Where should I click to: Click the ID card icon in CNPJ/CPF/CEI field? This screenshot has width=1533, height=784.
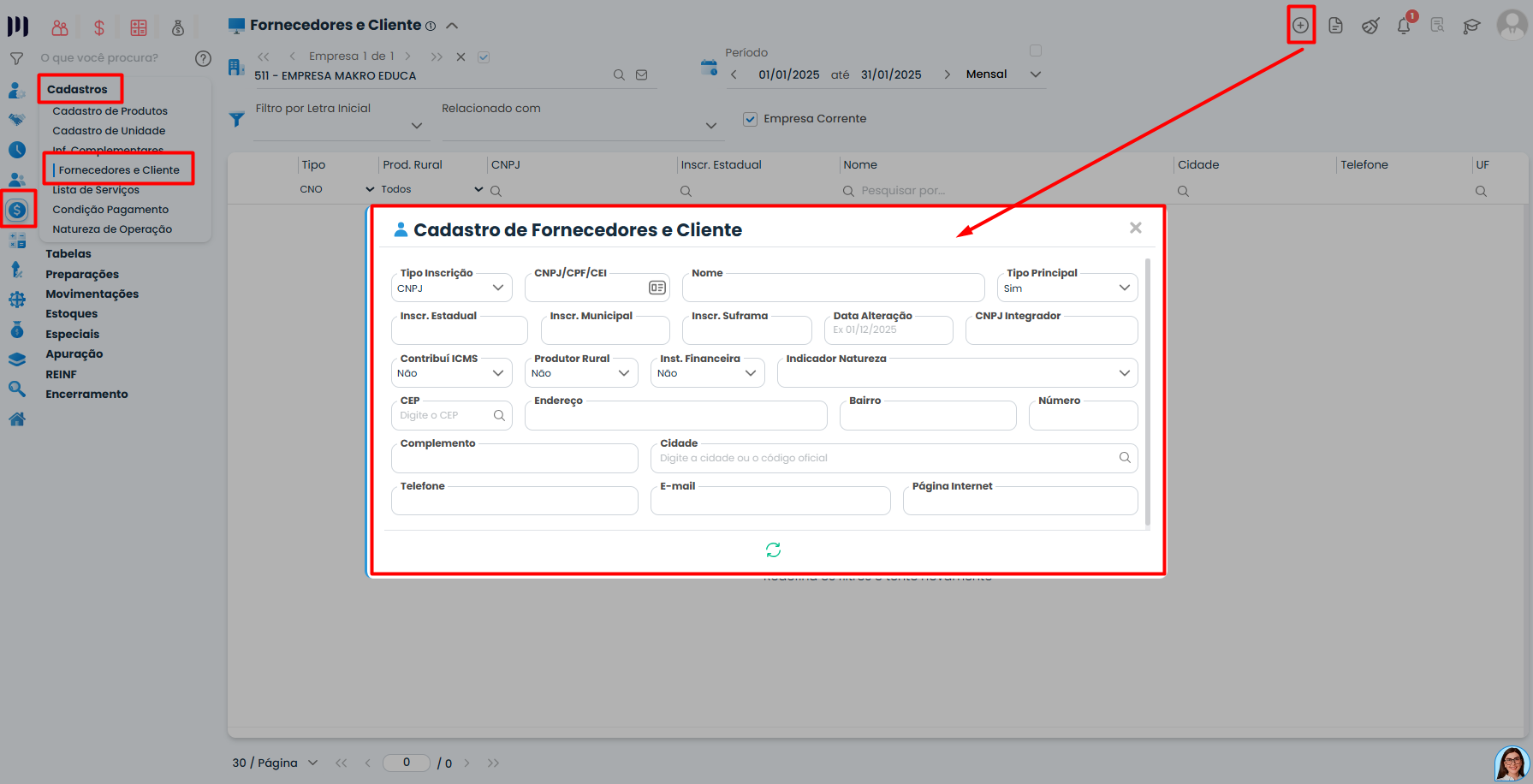pyautogui.click(x=657, y=288)
